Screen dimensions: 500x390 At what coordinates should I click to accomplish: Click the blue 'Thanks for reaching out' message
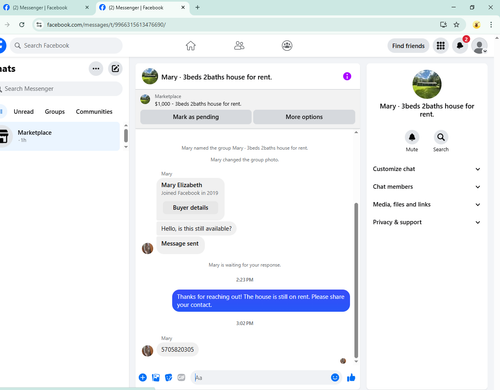pyautogui.click(x=261, y=301)
